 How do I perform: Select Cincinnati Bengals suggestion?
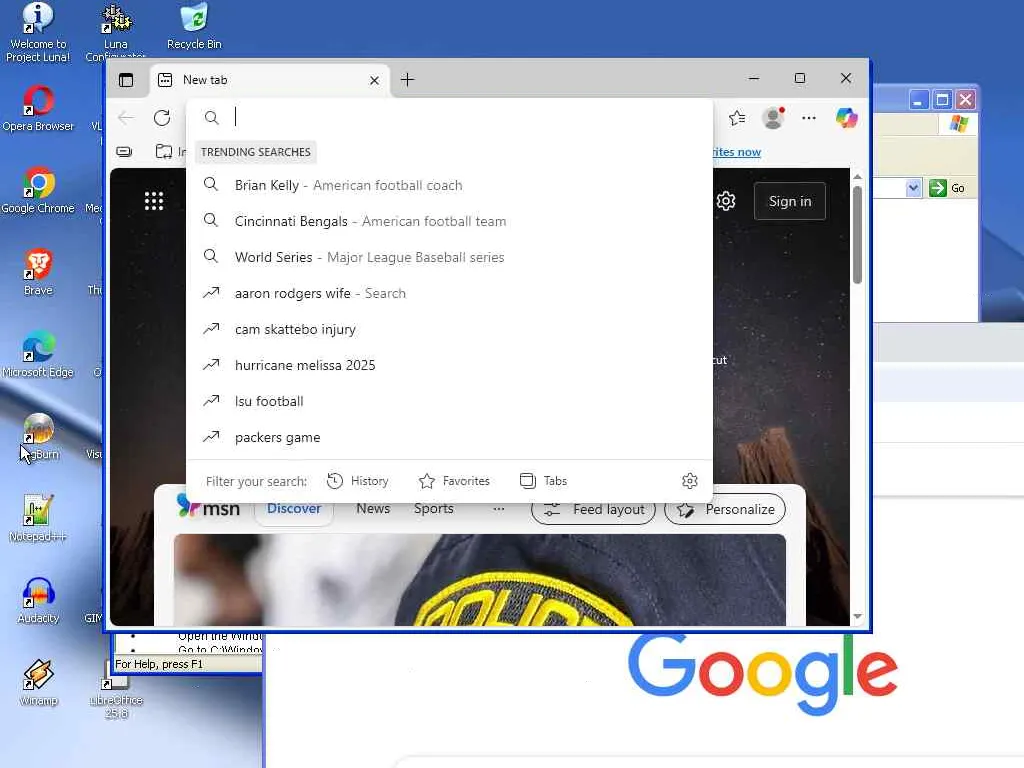[449, 221]
